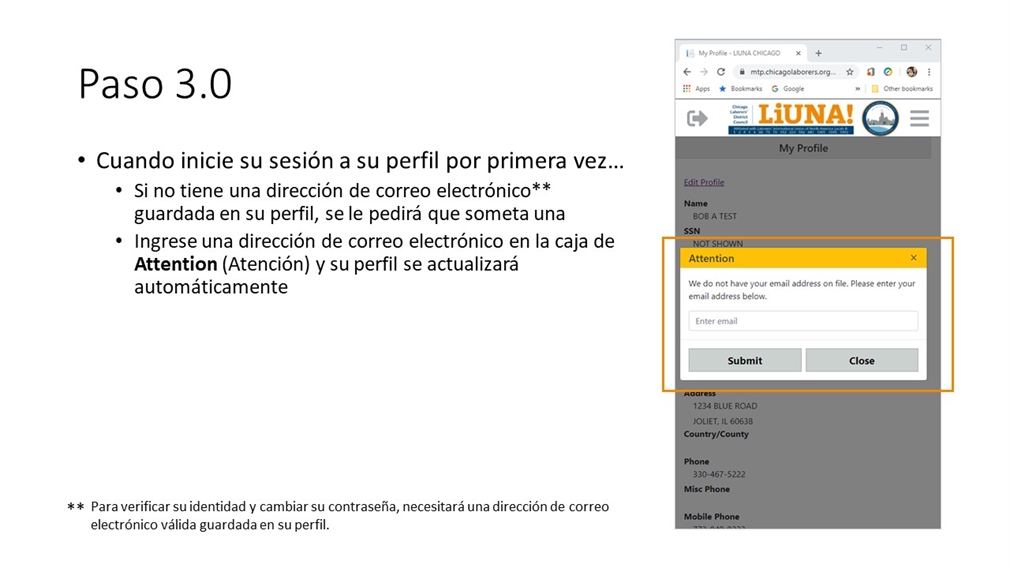Click the logout arrow icon in LiUNA header
The height and width of the screenshot is (568, 1010).
pyautogui.click(x=697, y=118)
